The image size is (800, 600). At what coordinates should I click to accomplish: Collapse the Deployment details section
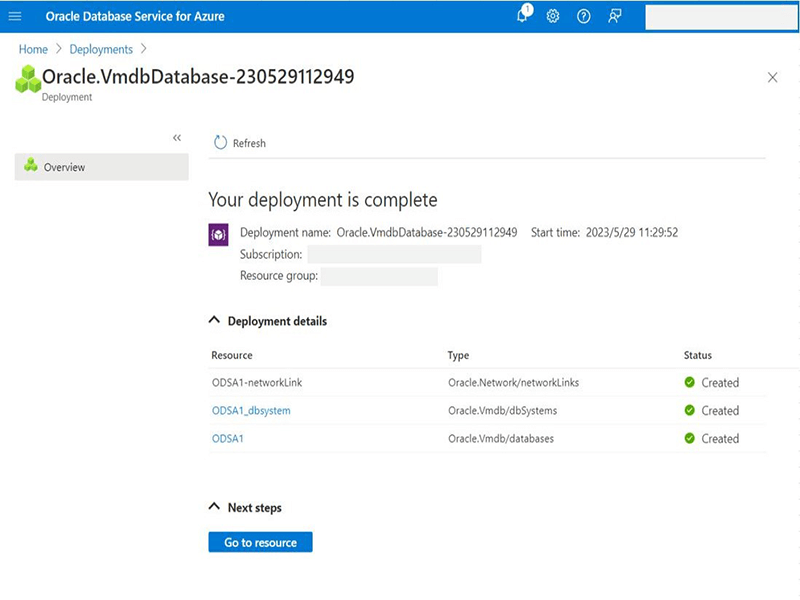click(x=214, y=320)
